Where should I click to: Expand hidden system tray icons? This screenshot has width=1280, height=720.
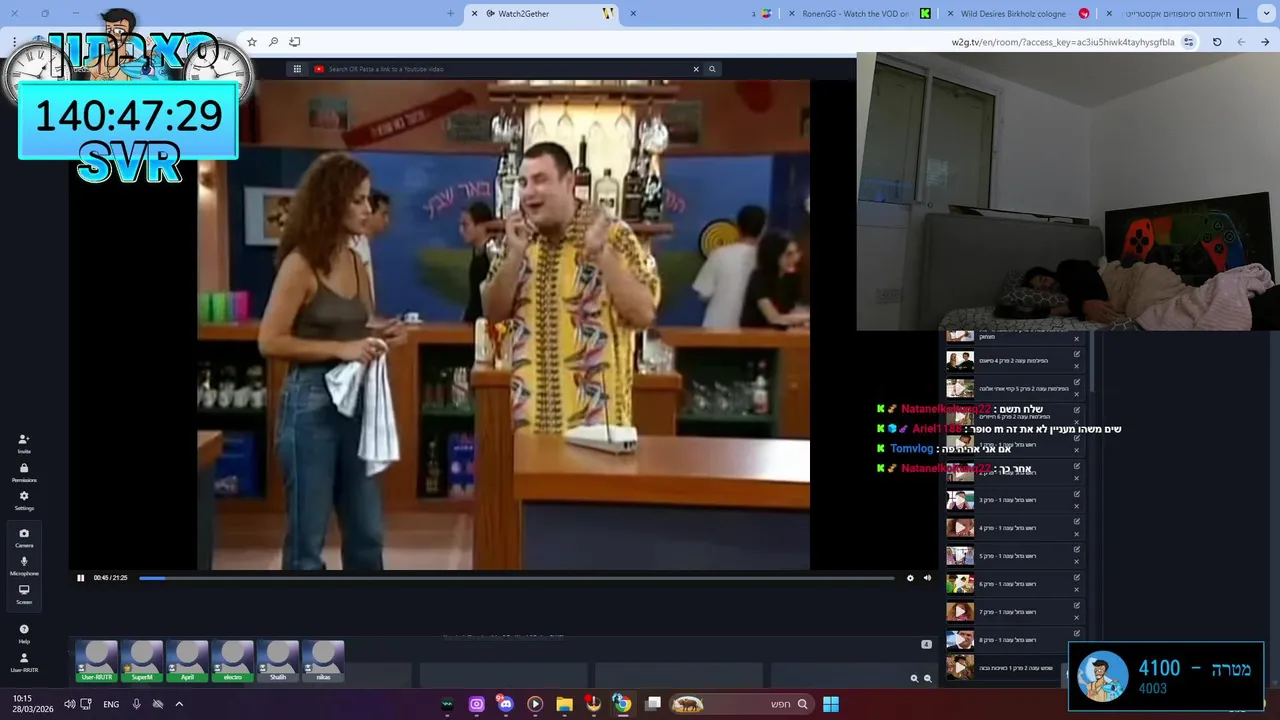click(179, 704)
